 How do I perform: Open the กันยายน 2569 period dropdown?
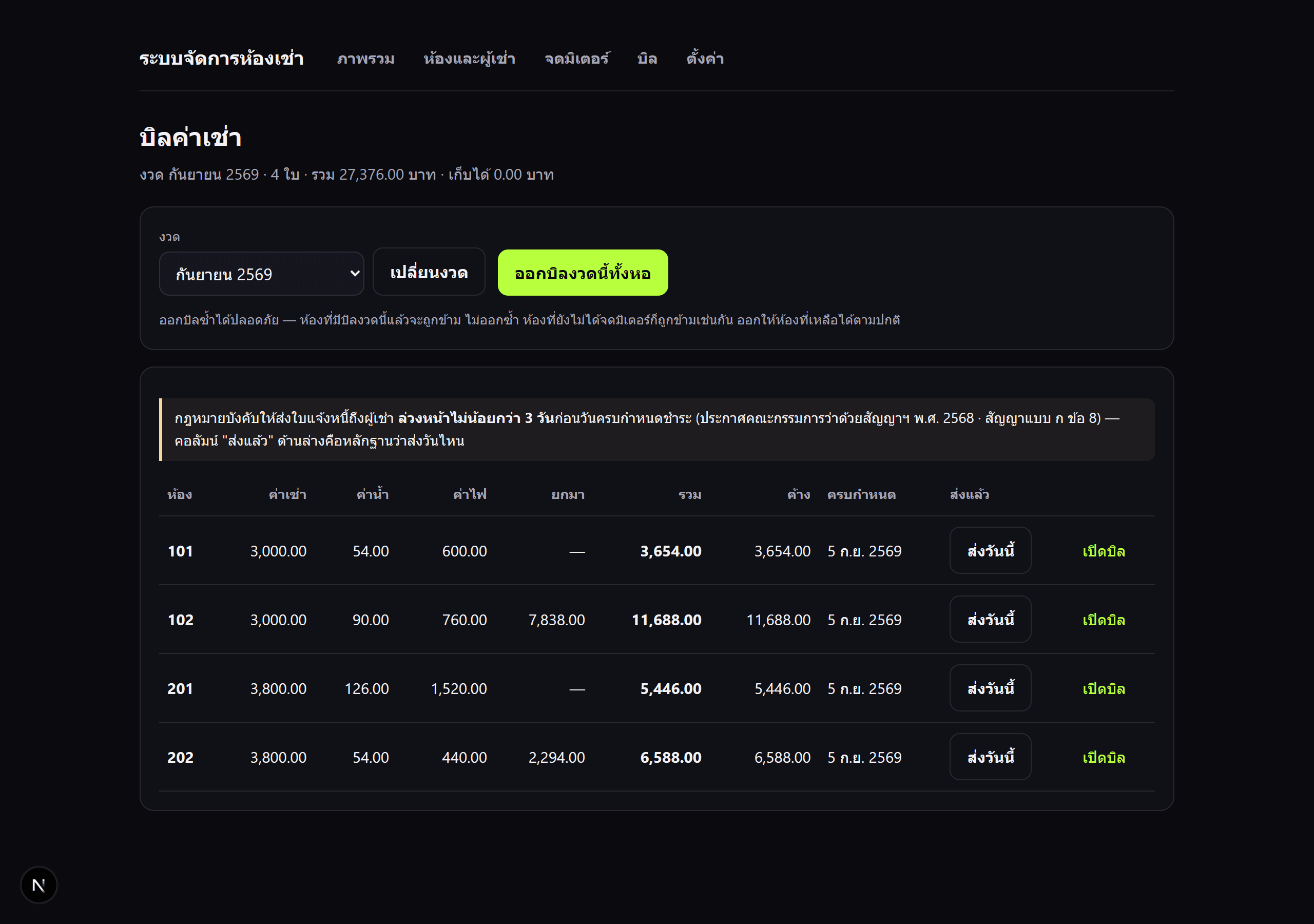coord(262,274)
